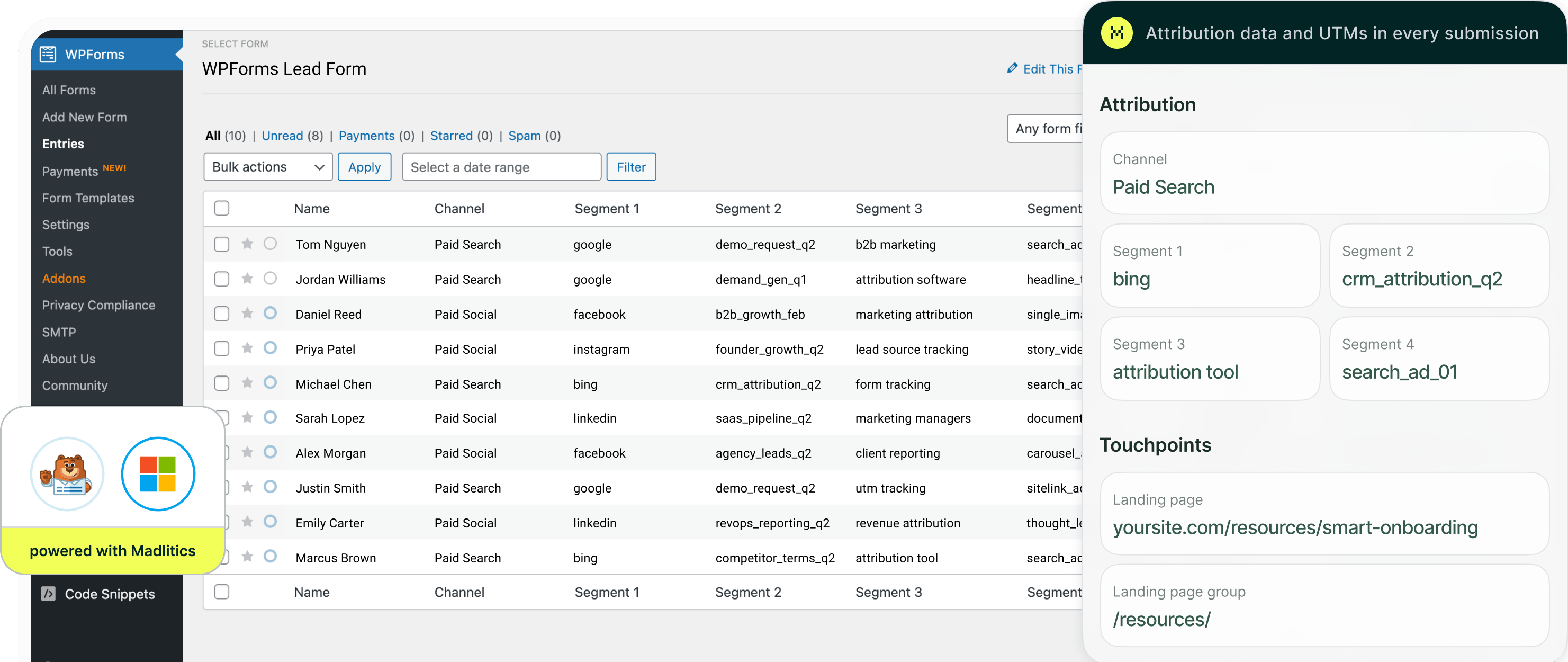Star the Jordan Williams entry
This screenshot has width=1568, height=662.
tap(247, 279)
